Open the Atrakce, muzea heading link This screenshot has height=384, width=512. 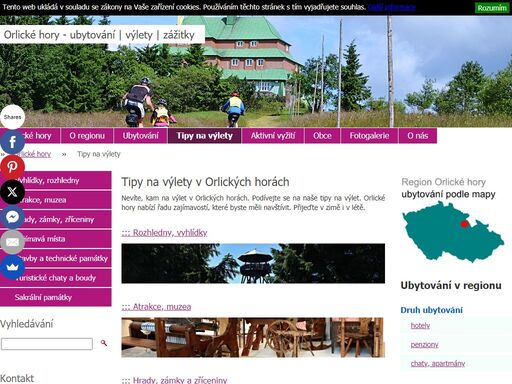pyautogui.click(x=156, y=307)
